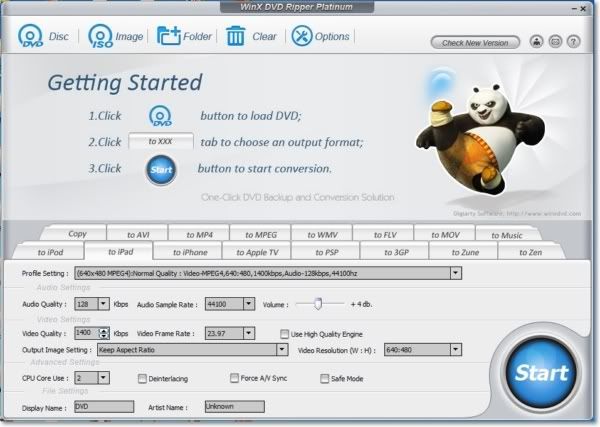Switch to the 'to 3GP' tab
This screenshot has width=600, height=427.
click(396, 252)
